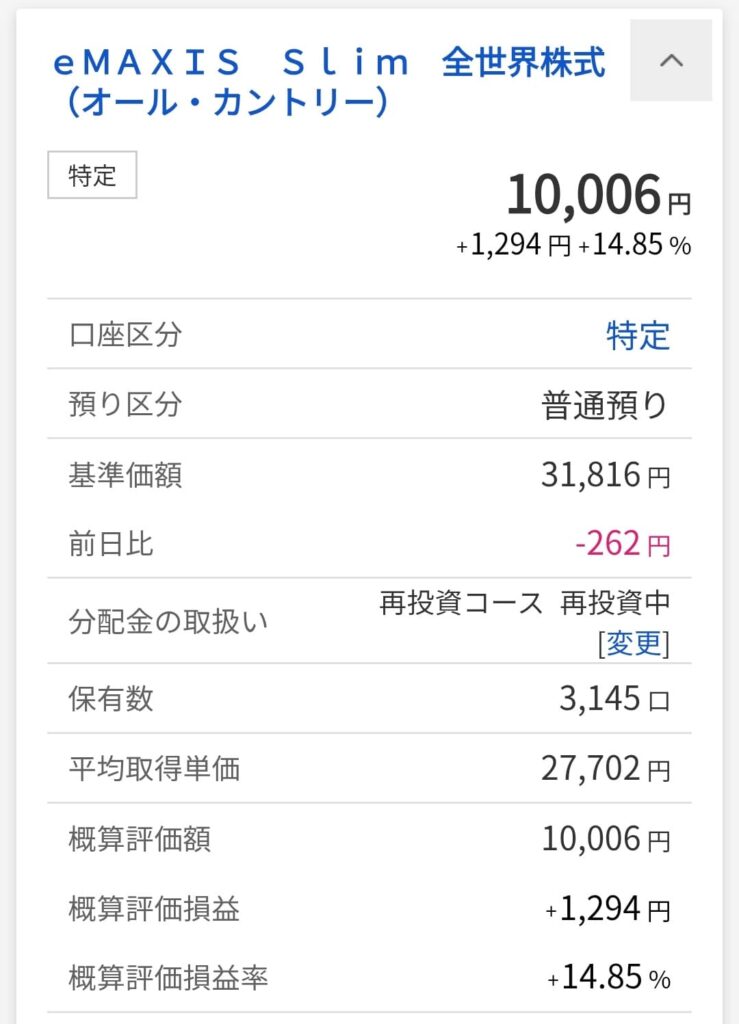Click the 概算評価額 row label
Image resolution: width=739 pixels, height=1024 pixels.
click(140, 839)
